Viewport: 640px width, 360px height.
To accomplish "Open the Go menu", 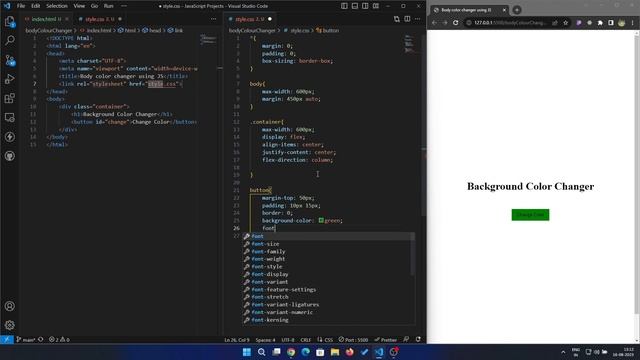I will click(94, 6).
